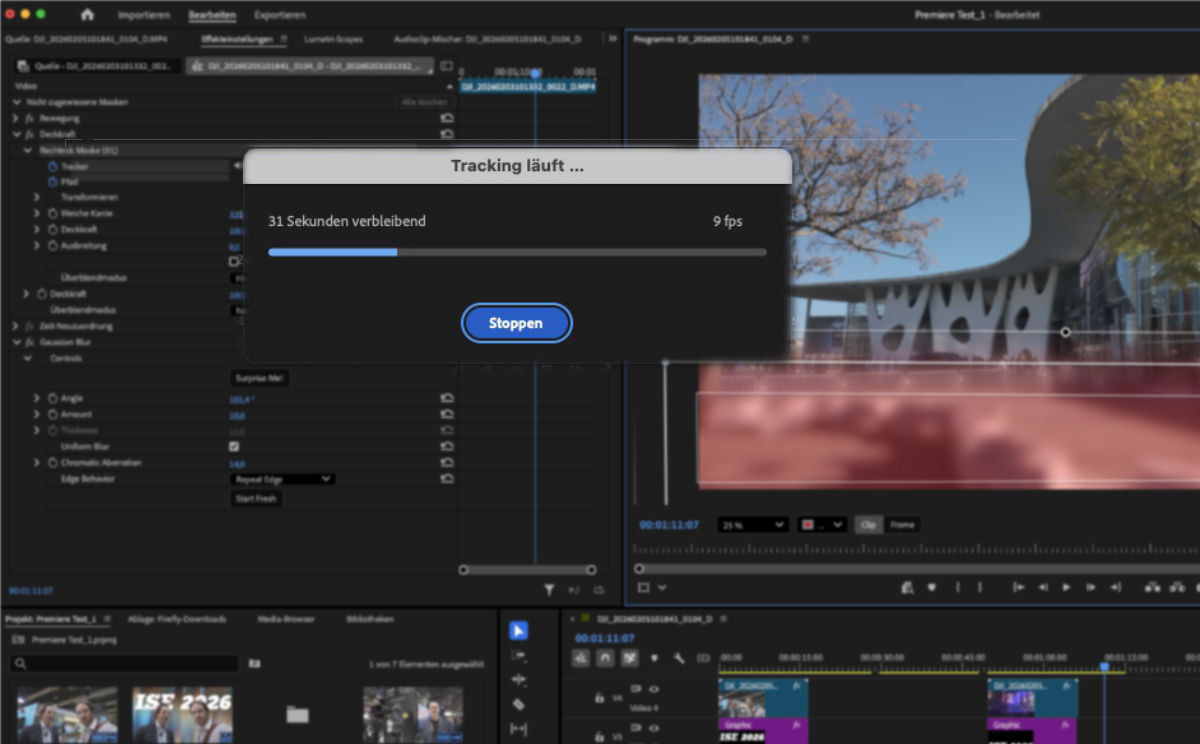Screen dimensions: 1200x744
Task: Stop the tracking with Stoppen
Action: click(516, 323)
